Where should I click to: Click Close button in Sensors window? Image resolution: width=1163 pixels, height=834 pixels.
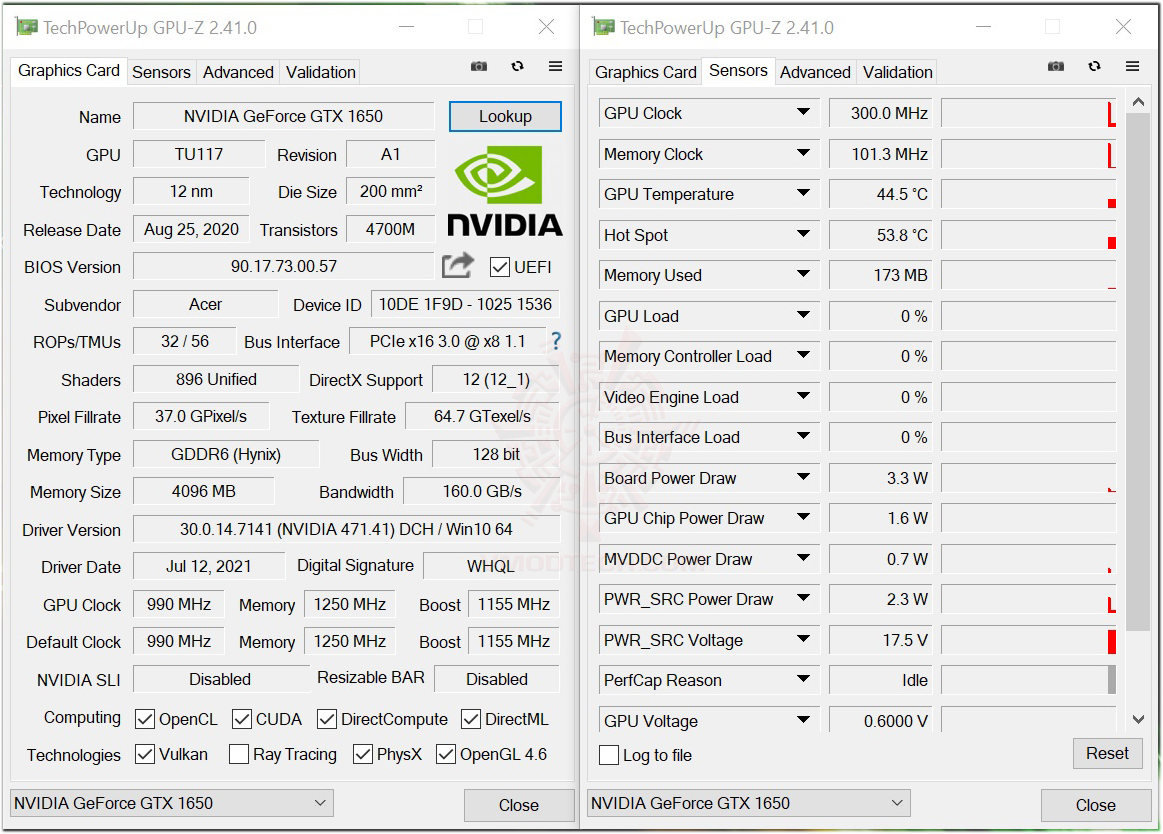[1096, 805]
